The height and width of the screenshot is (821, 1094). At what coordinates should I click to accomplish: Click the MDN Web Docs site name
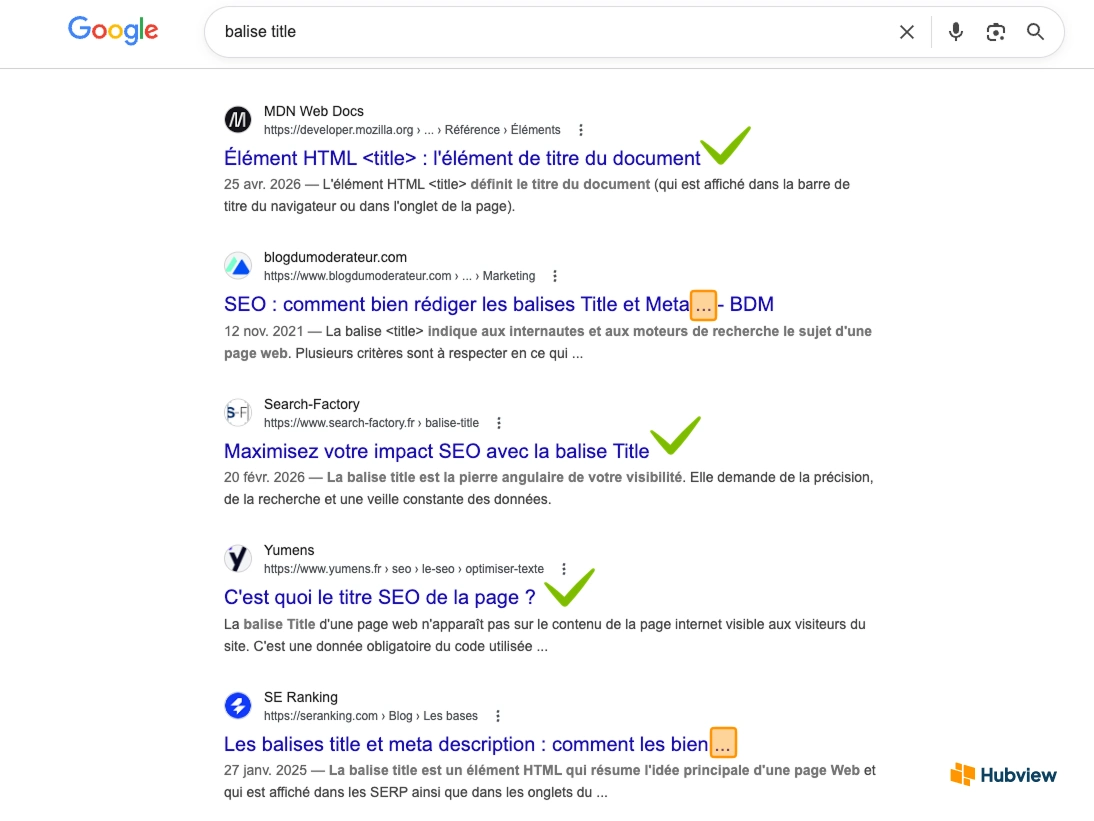coord(313,112)
